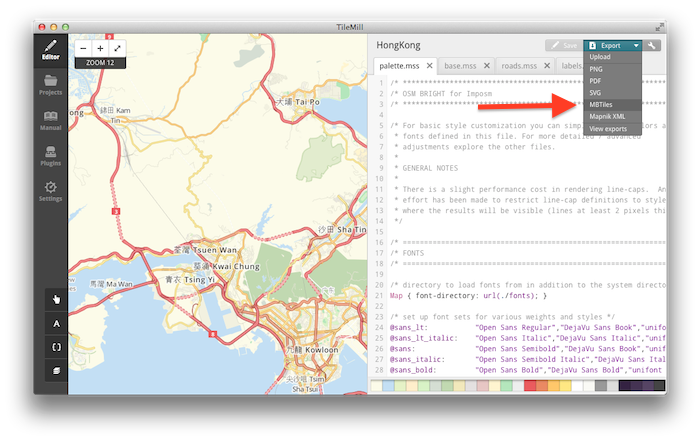This screenshot has width=700, height=441.
Task: Click the Kwai Chung map label
Action: pyautogui.click(x=226, y=266)
